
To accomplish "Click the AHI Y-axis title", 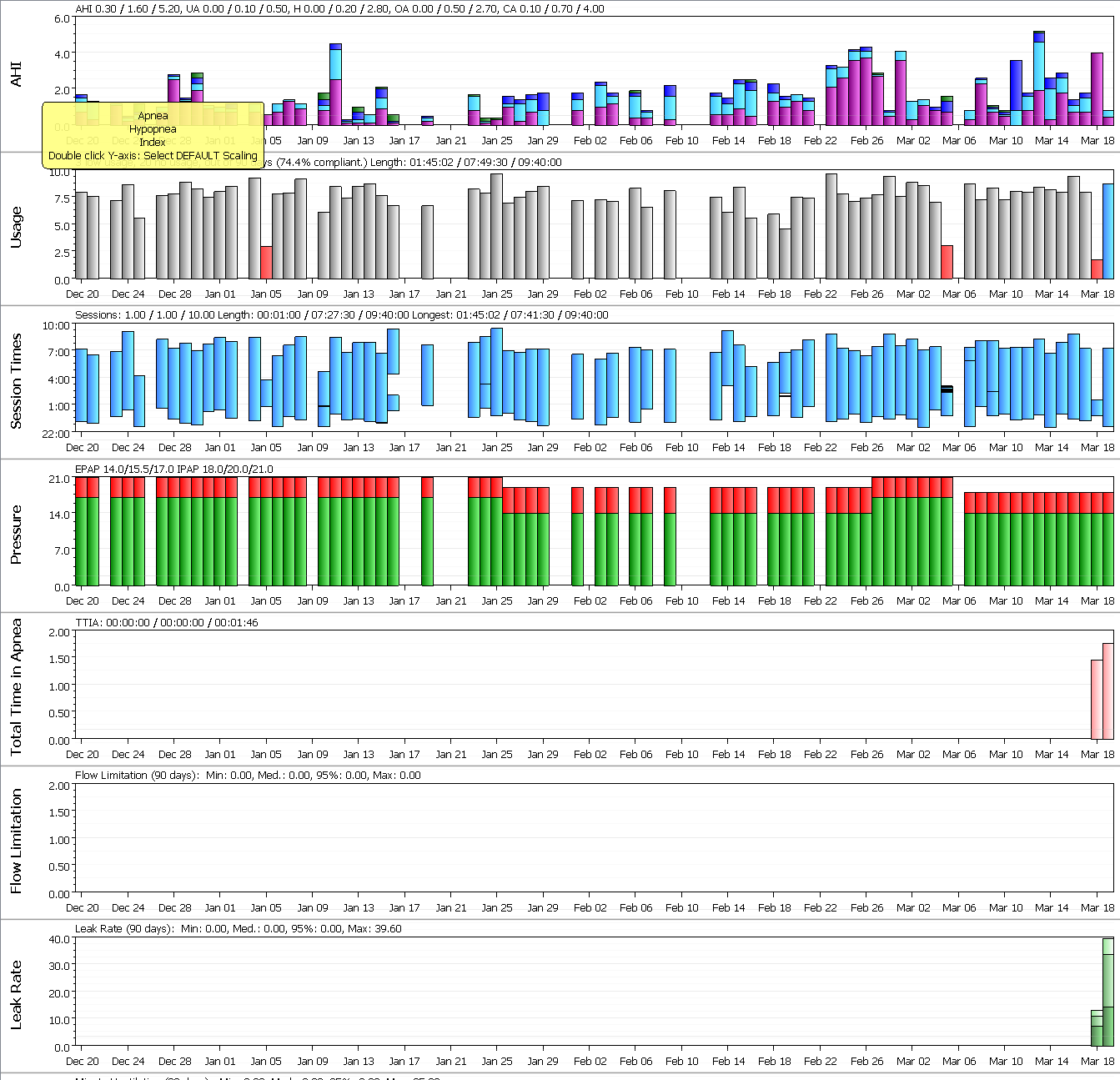I will click(17, 73).
